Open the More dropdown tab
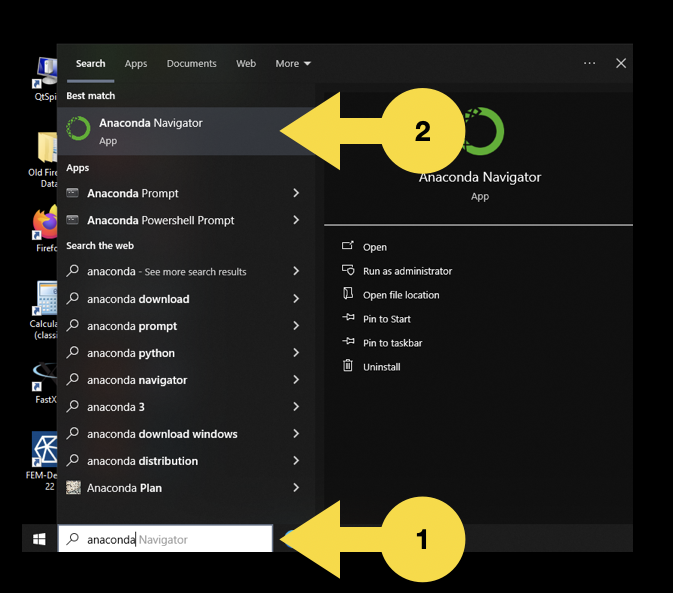Viewport: 673px width, 593px height. click(293, 64)
